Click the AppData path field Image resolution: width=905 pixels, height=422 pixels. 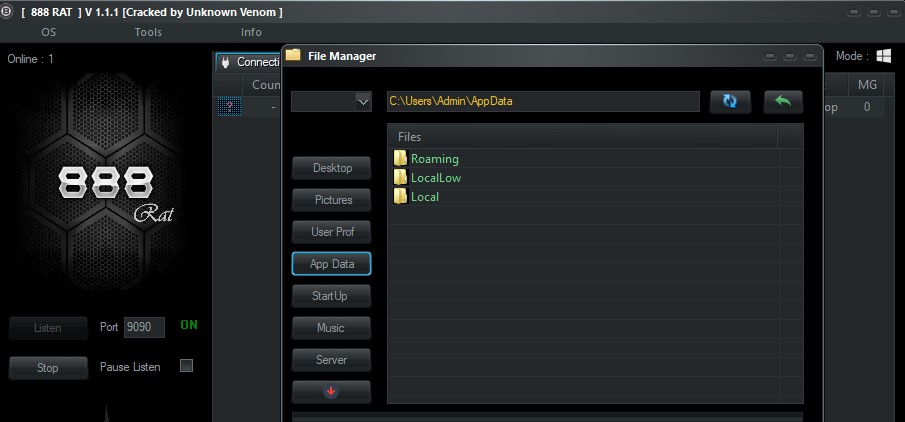(x=543, y=101)
